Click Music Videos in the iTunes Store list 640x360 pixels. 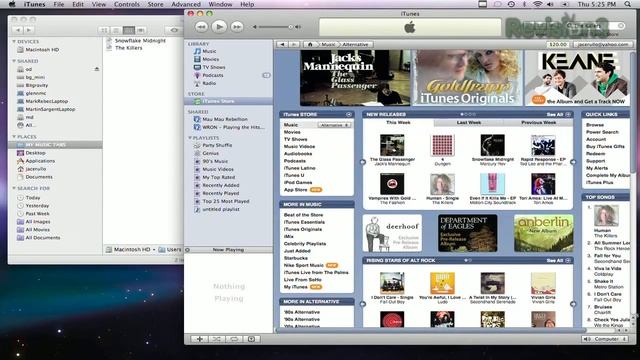pos(299,147)
